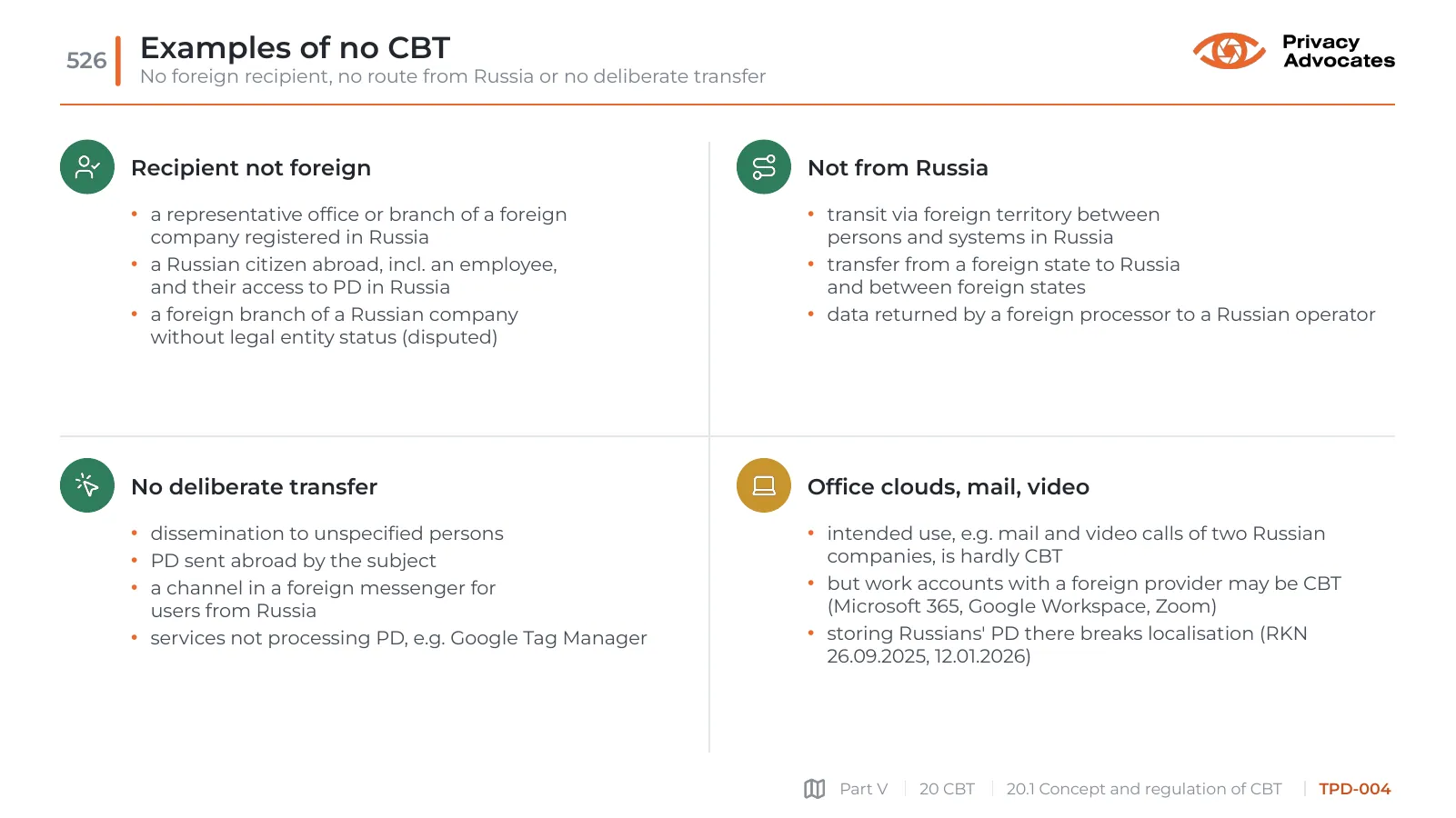Screen dimensions: 1456x818
Task: Click the yellow laptop icon beside Office clouds
Action: point(764,485)
